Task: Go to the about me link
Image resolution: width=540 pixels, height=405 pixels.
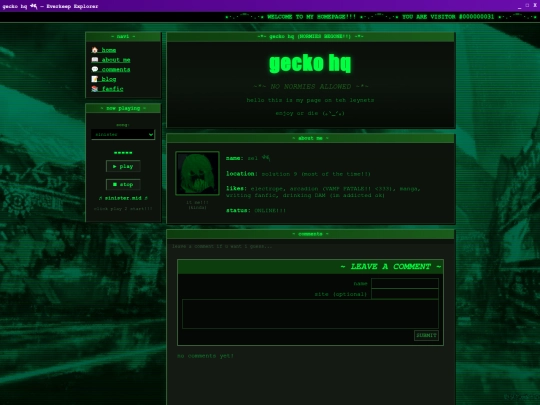Action: tap(116, 60)
